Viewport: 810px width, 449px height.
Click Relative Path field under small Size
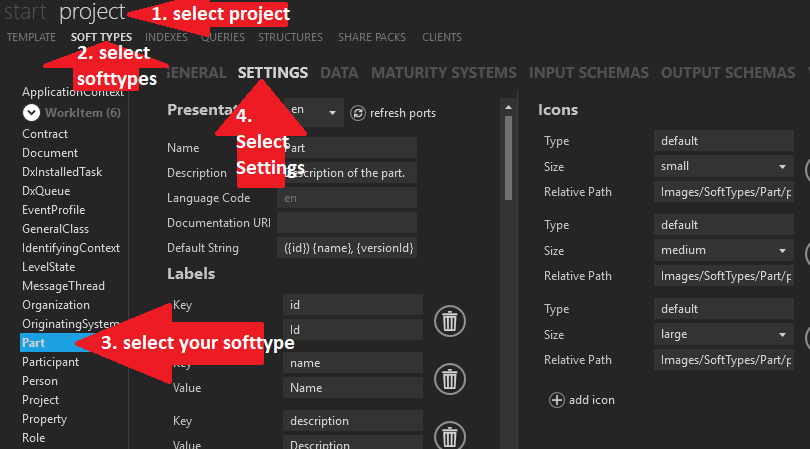point(723,192)
